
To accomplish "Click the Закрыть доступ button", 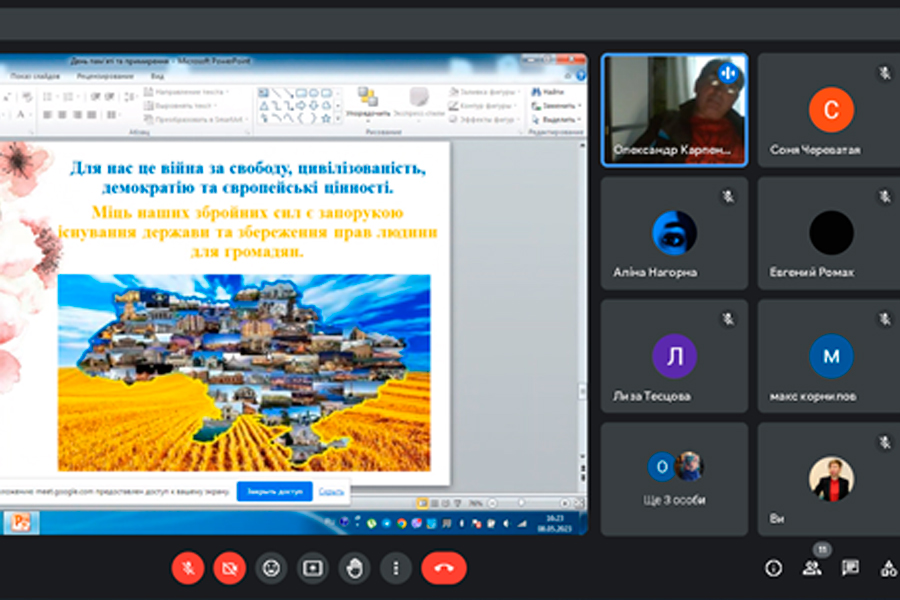I will pyautogui.click(x=274, y=491).
